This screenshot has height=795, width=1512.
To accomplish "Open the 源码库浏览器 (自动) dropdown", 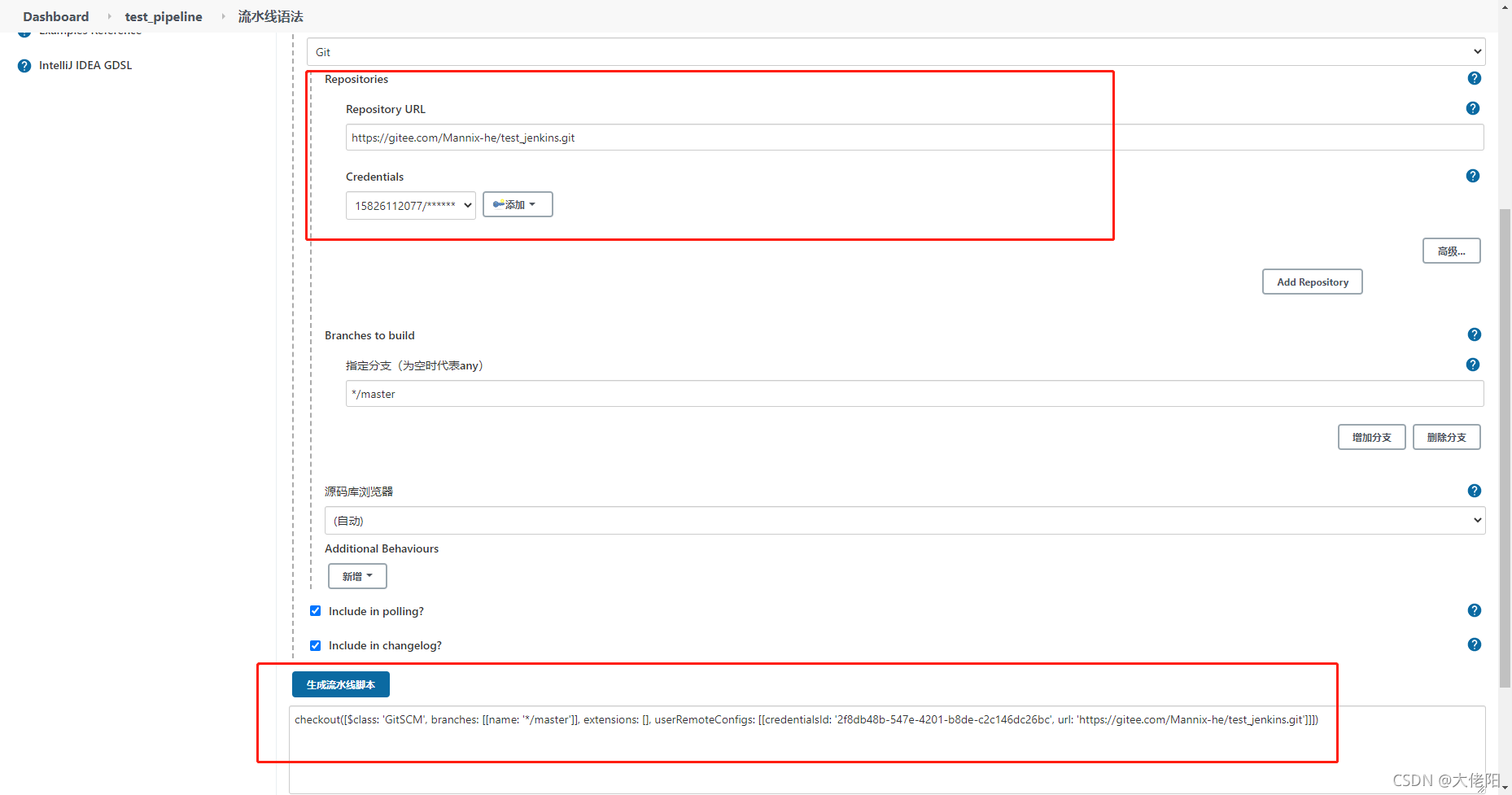I will (905, 521).
